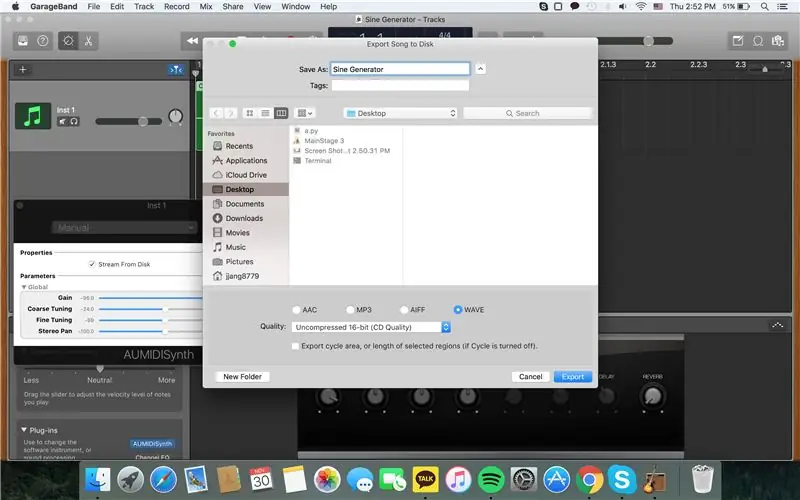Open the GarageBand Library button

coord(23,41)
